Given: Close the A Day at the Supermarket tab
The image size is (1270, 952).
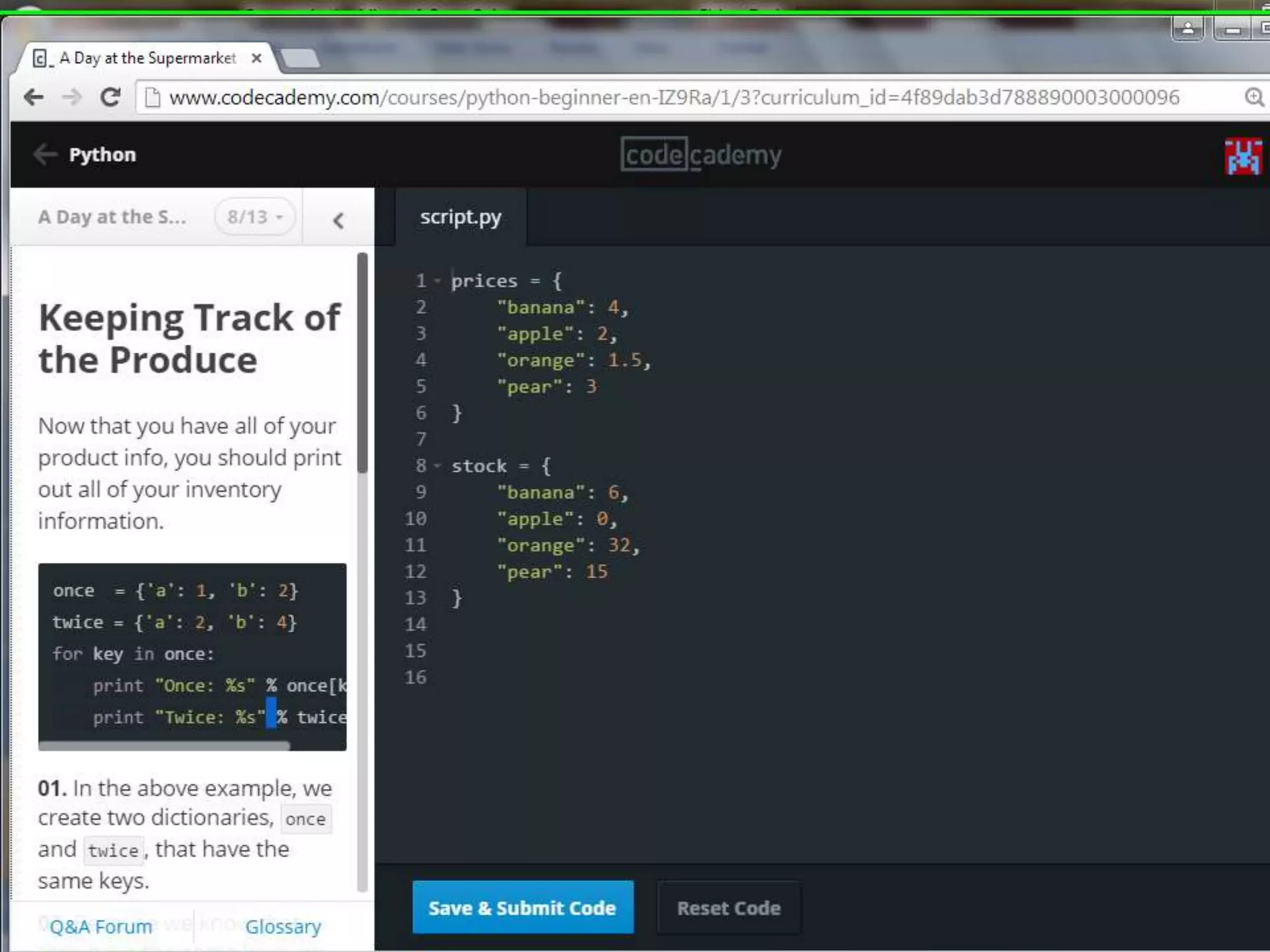Looking at the screenshot, I should coord(256,58).
